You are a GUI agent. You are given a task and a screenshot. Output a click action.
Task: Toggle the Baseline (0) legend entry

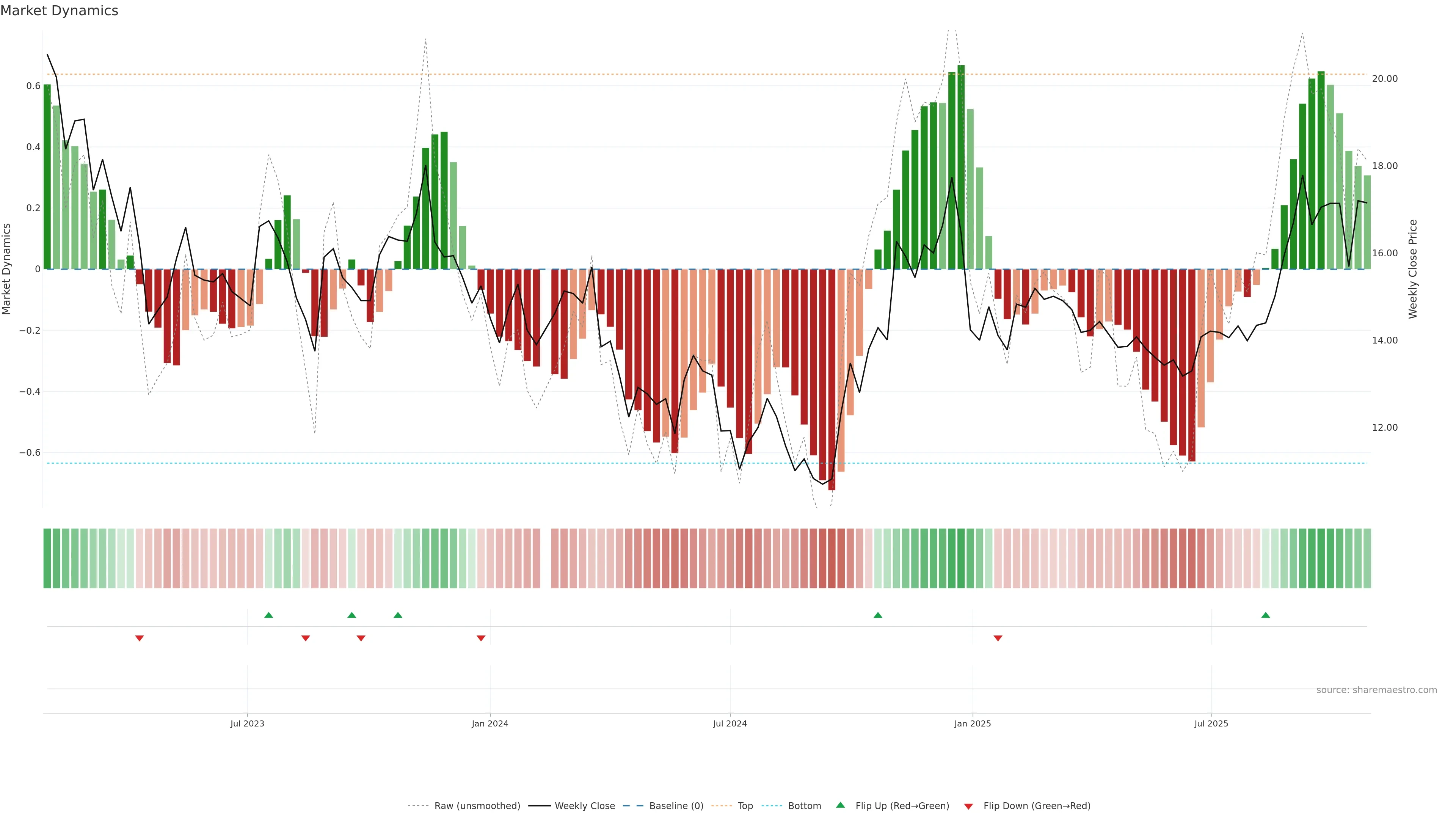676,806
